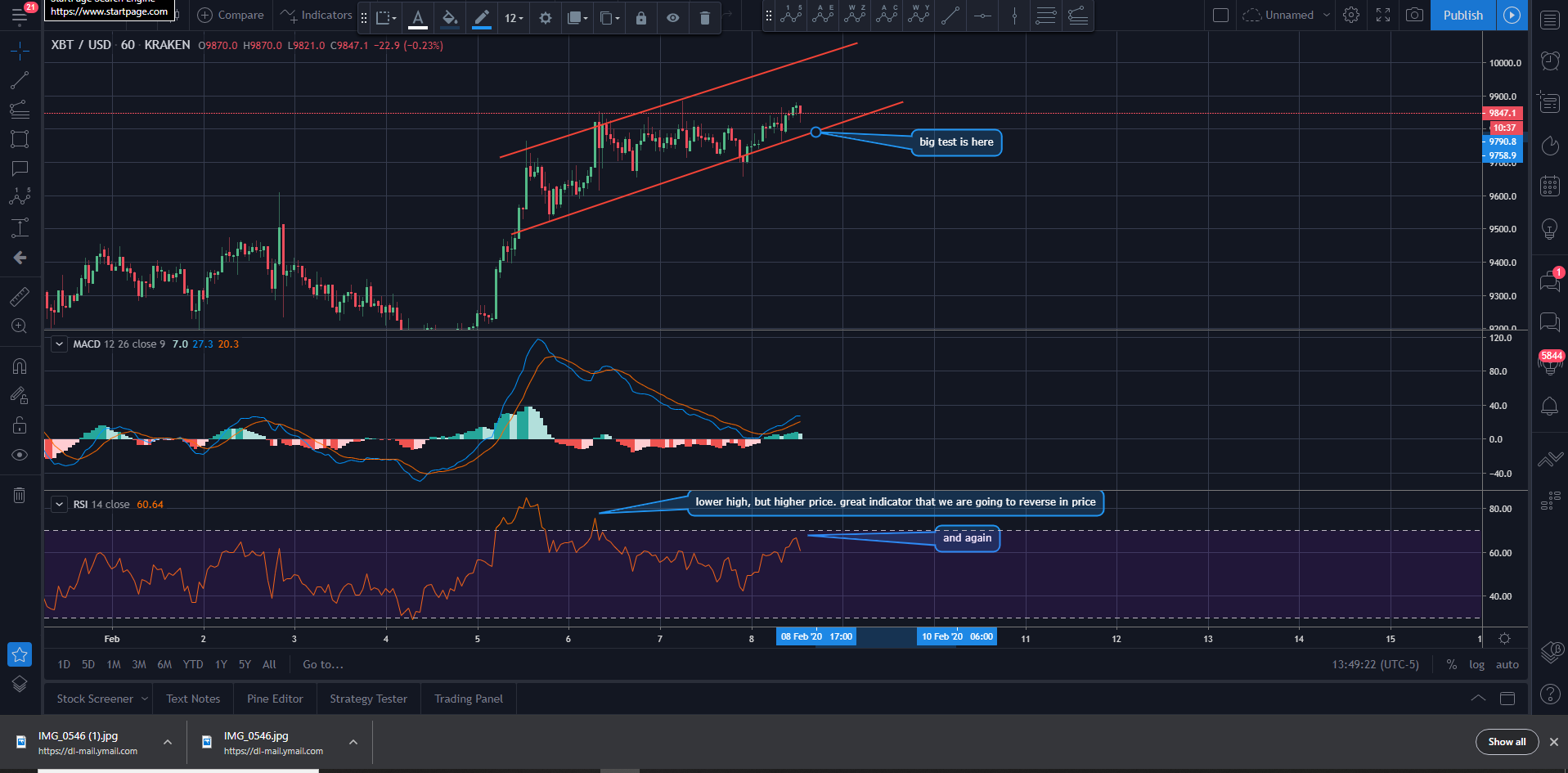Open the Unnamed layout dropdown
This screenshot has height=773, width=1568.
coord(1286,15)
